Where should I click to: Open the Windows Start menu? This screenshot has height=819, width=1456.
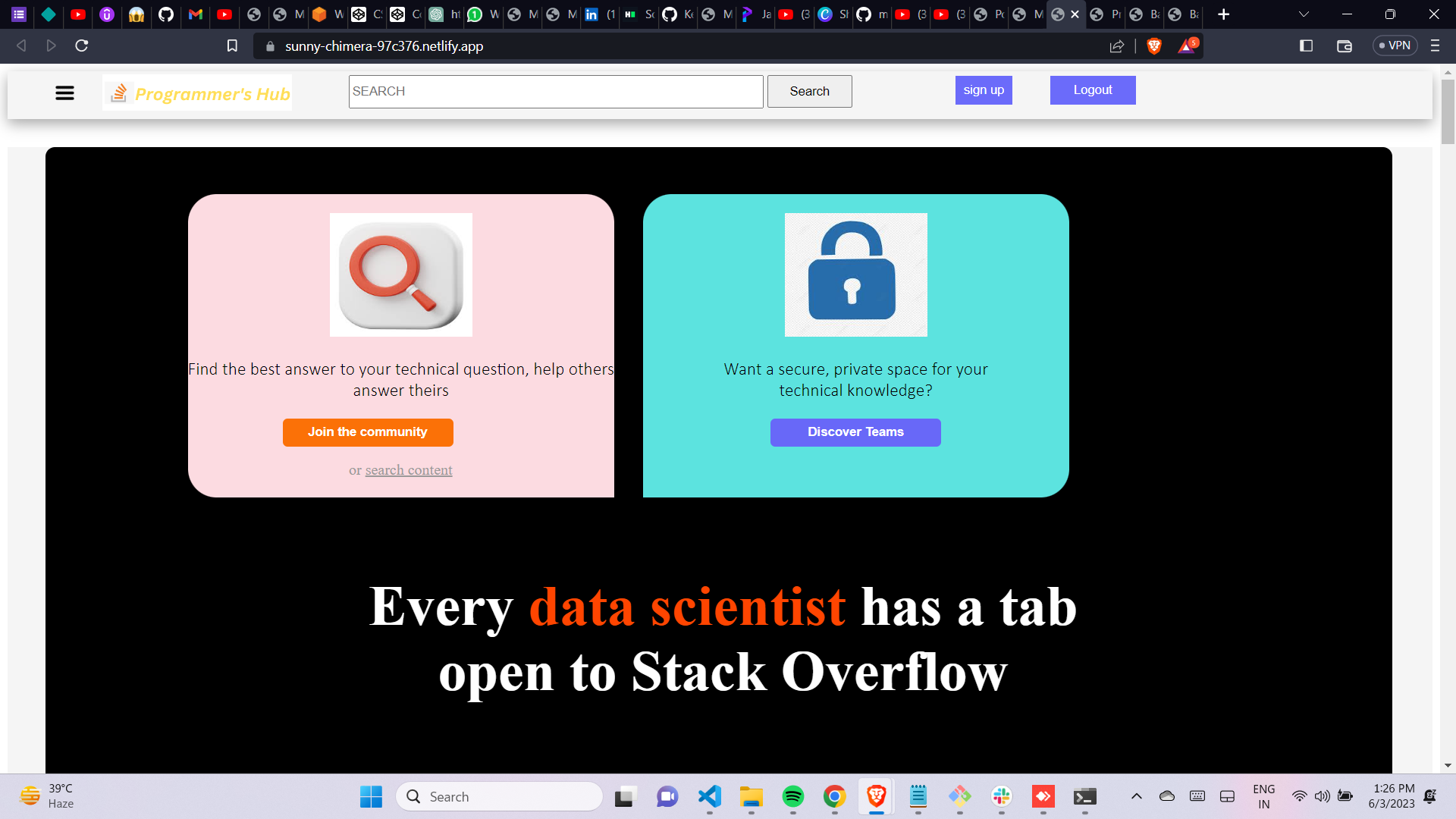coord(371,796)
